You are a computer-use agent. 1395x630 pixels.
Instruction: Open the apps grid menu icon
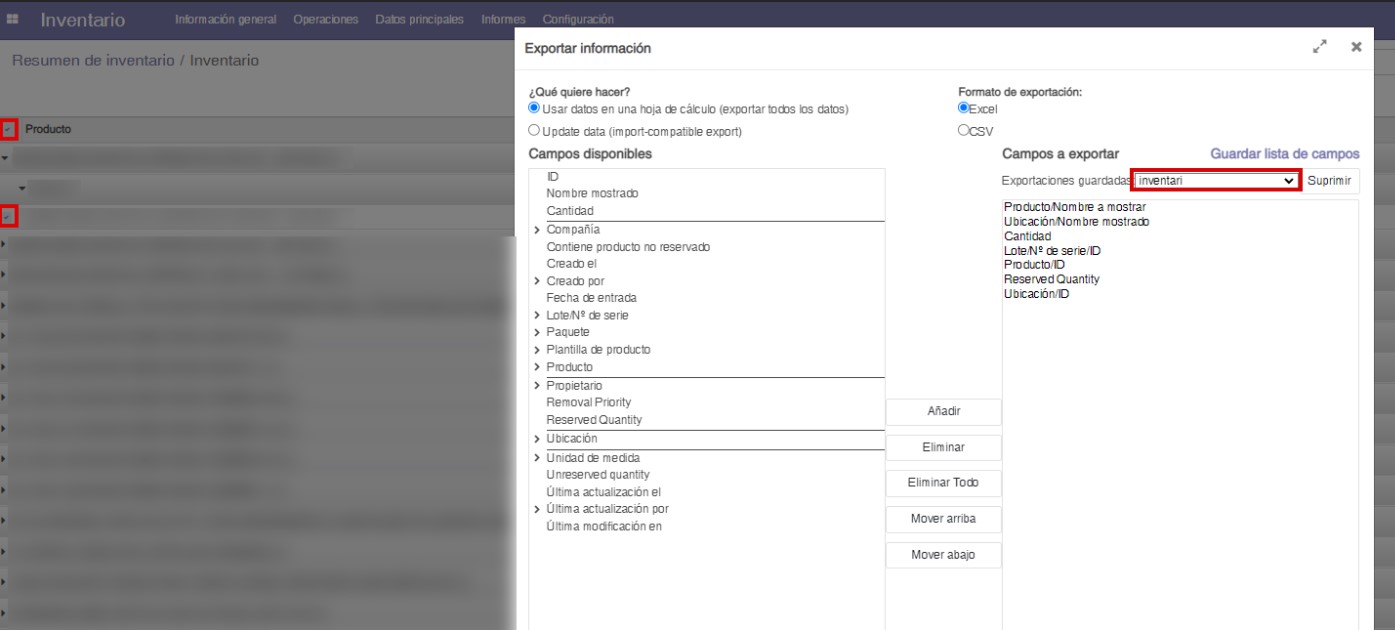coord(13,20)
